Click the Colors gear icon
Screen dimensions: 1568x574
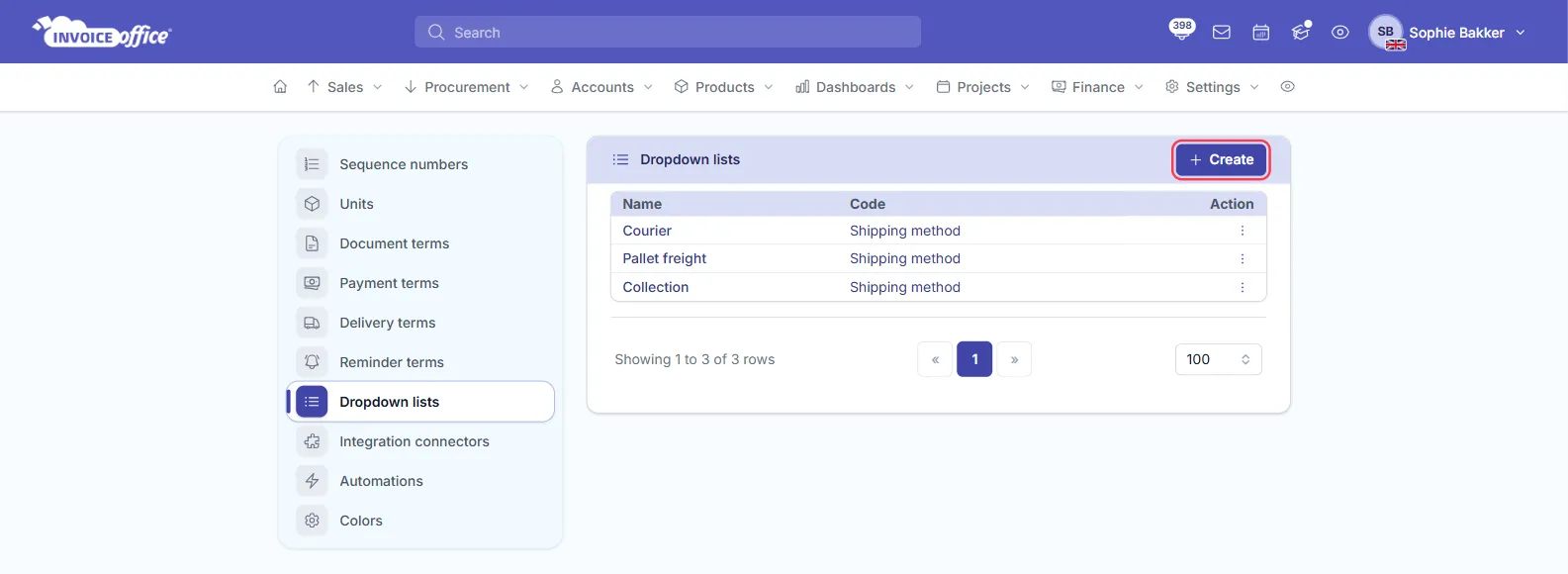[x=312, y=521]
